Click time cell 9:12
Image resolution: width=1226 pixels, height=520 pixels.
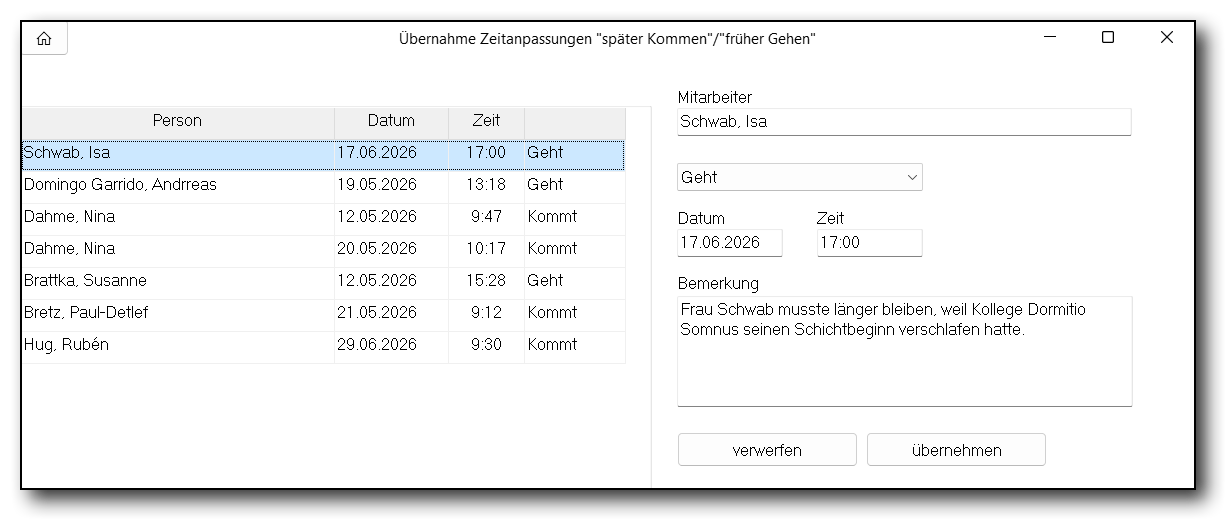486,313
